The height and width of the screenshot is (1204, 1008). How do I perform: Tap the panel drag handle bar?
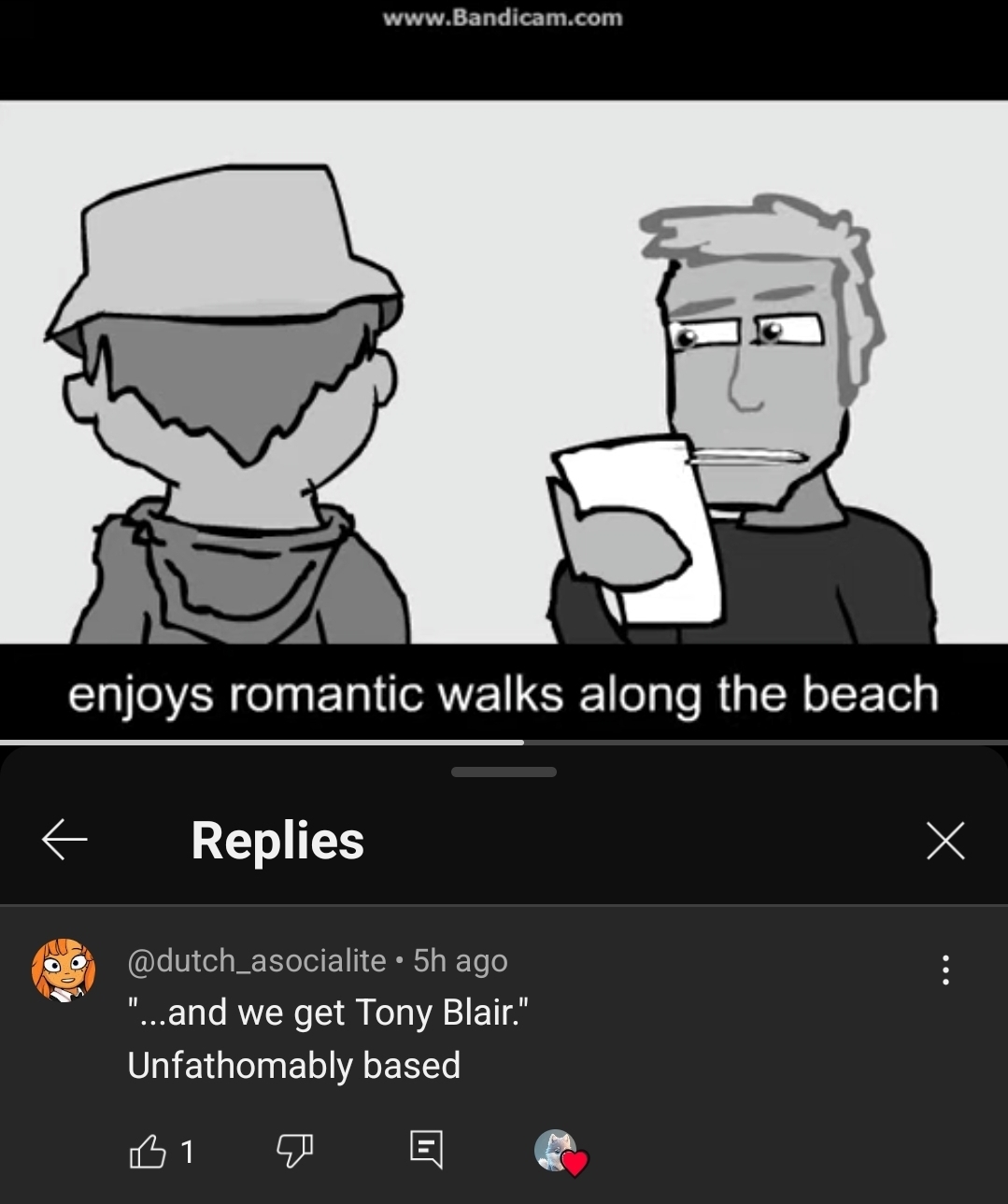504,772
